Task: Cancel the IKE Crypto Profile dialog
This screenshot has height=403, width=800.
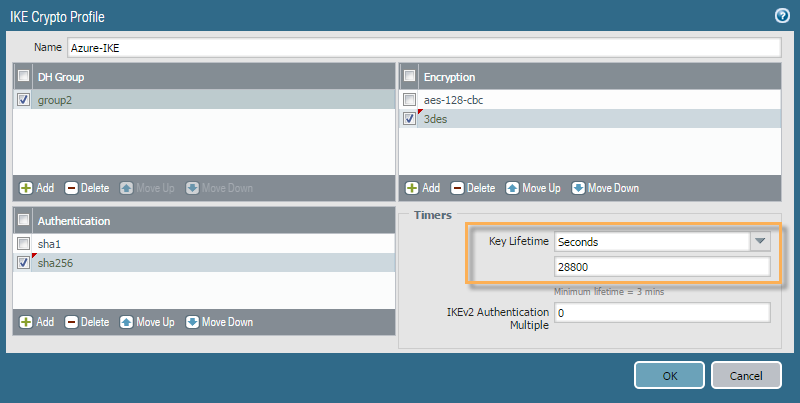Action: [x=746, y=375]
